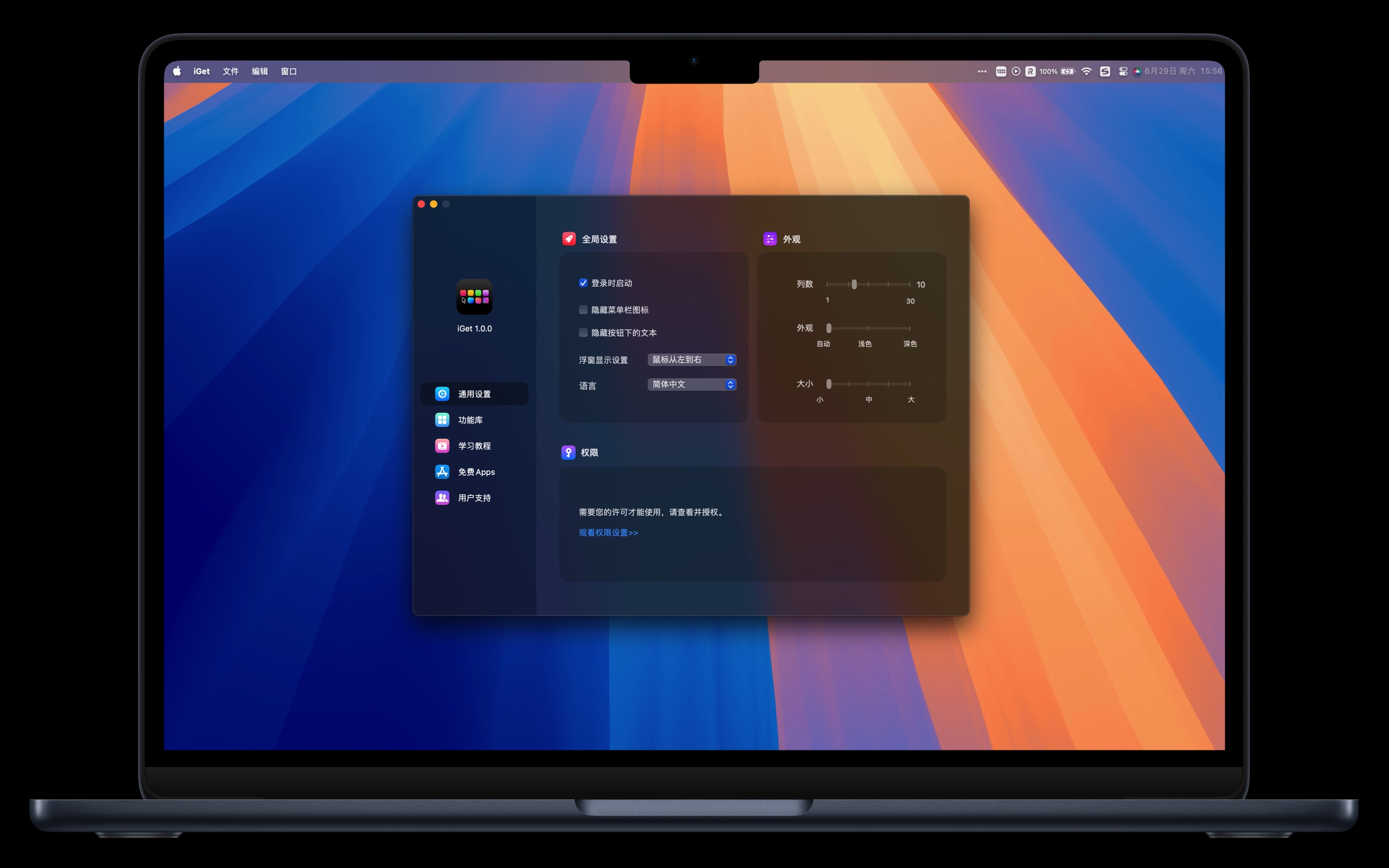1389x868 pixels.
Task: Open the 编辑 menu
Action: [x=259, y=71]
